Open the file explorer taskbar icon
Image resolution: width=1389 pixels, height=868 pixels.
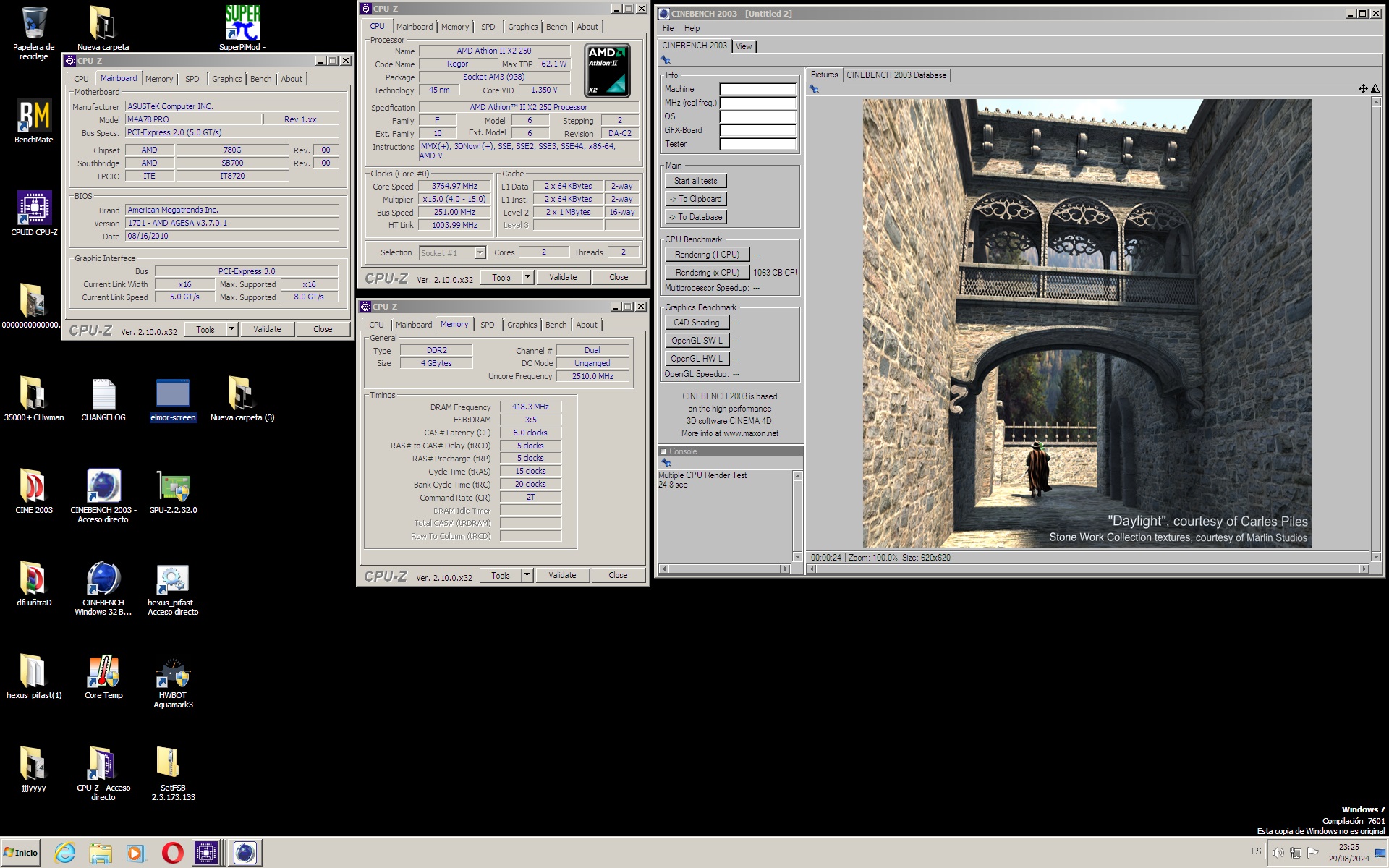coord(101,853)
